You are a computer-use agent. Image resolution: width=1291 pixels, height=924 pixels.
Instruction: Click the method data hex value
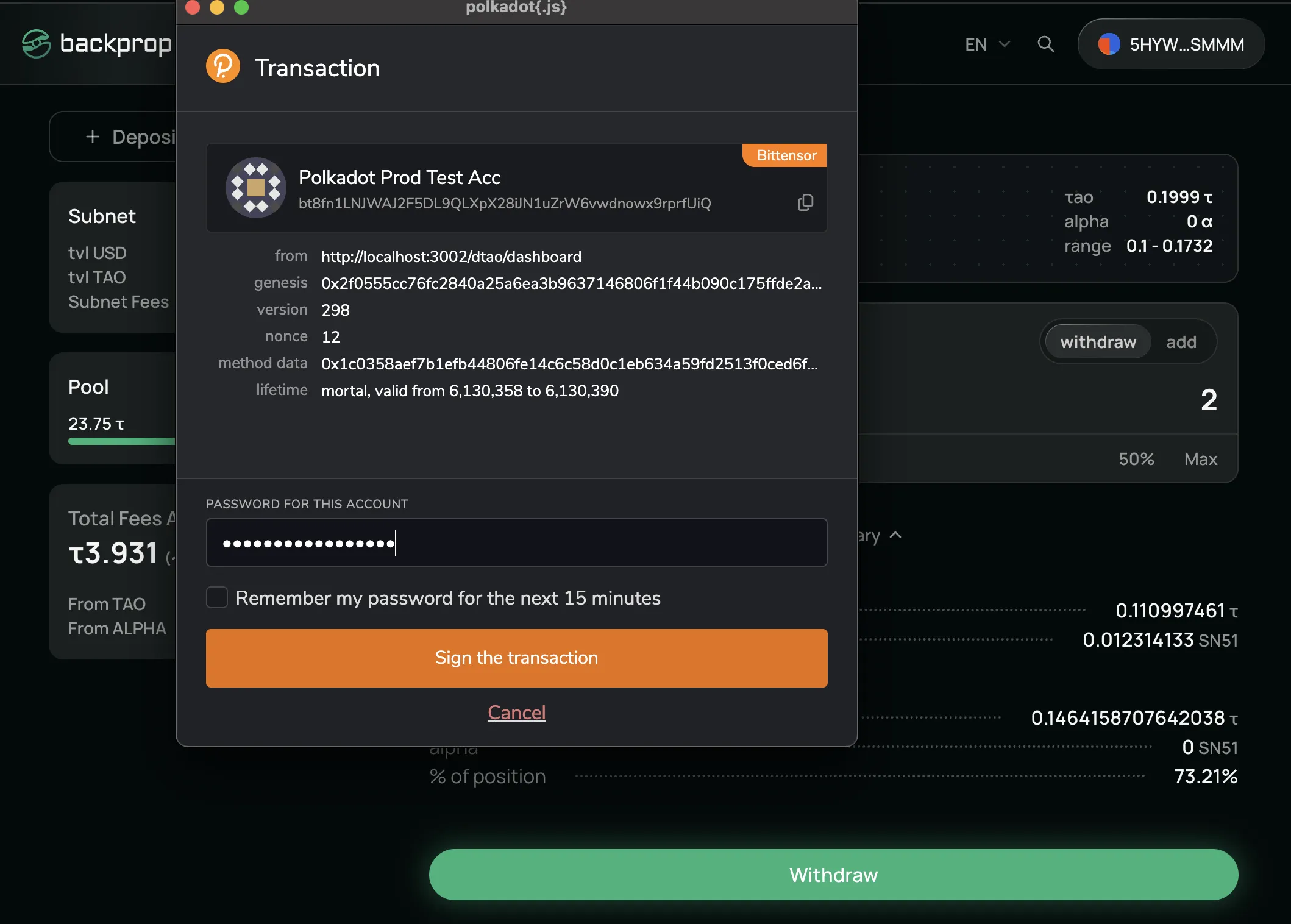(570, 364)
